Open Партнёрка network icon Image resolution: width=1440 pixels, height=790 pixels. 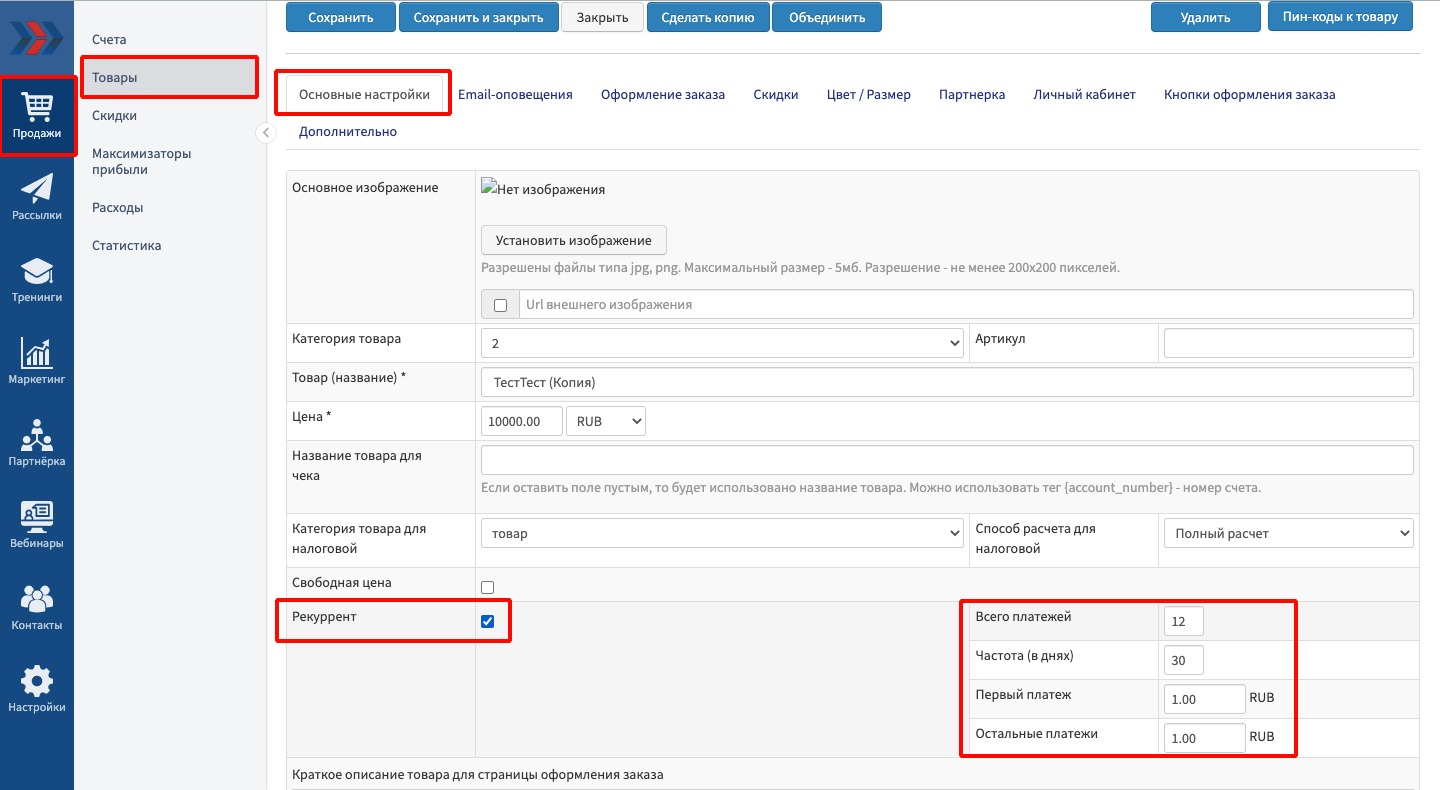pyautogui.click(x=37, y=443)
